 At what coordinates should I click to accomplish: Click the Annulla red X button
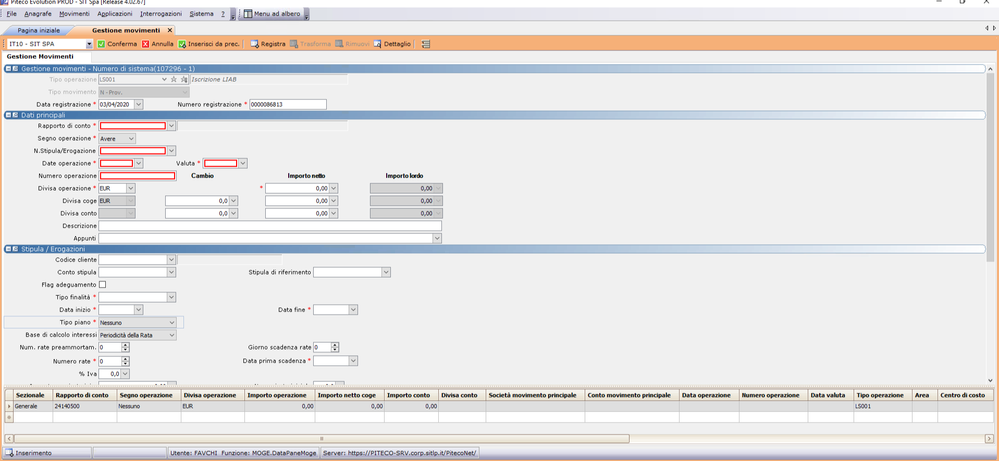[157, 44]
